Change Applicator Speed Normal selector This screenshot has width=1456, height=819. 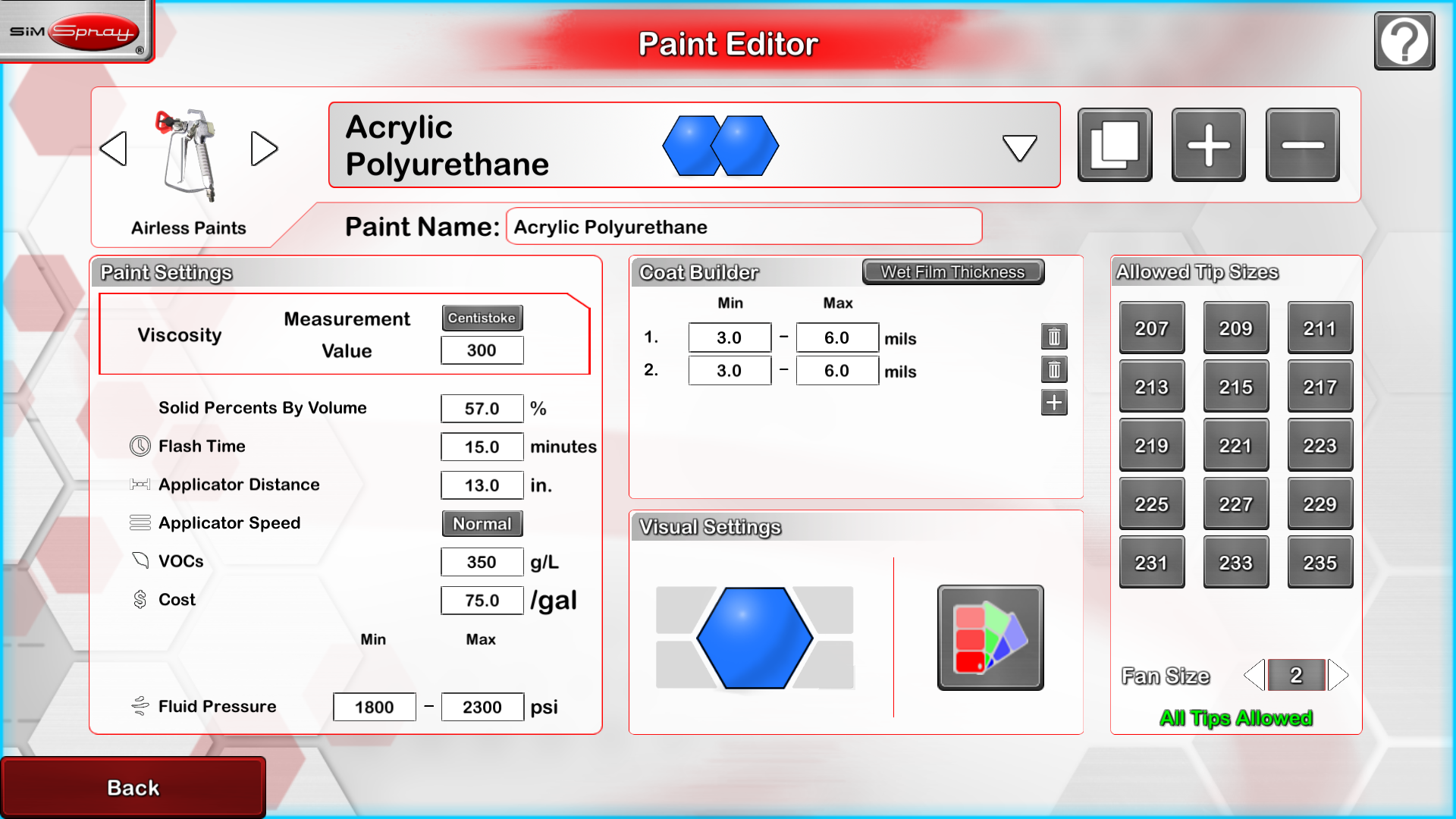[482, 524]
